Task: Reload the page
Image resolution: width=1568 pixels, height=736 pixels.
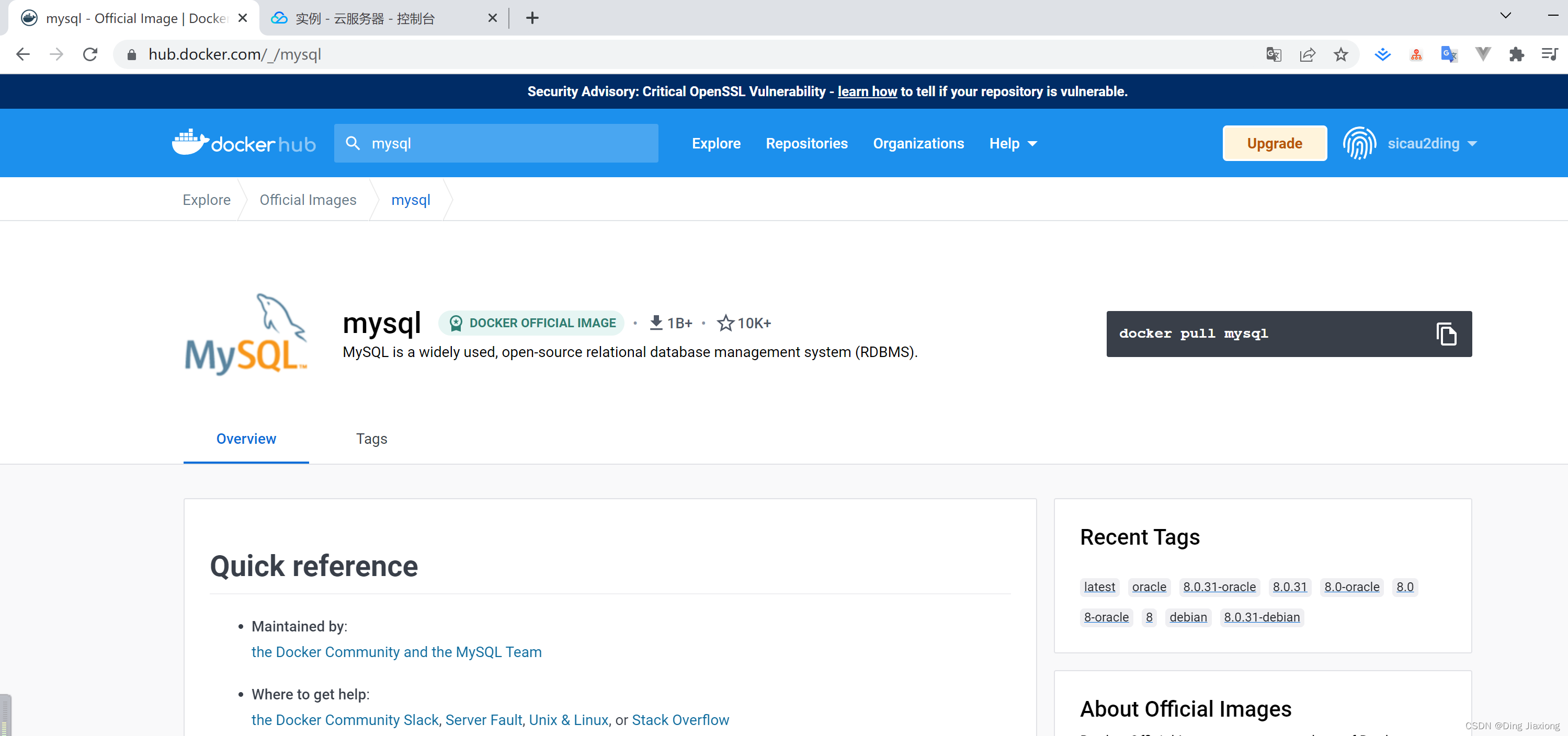Action: tap(90, 55)
